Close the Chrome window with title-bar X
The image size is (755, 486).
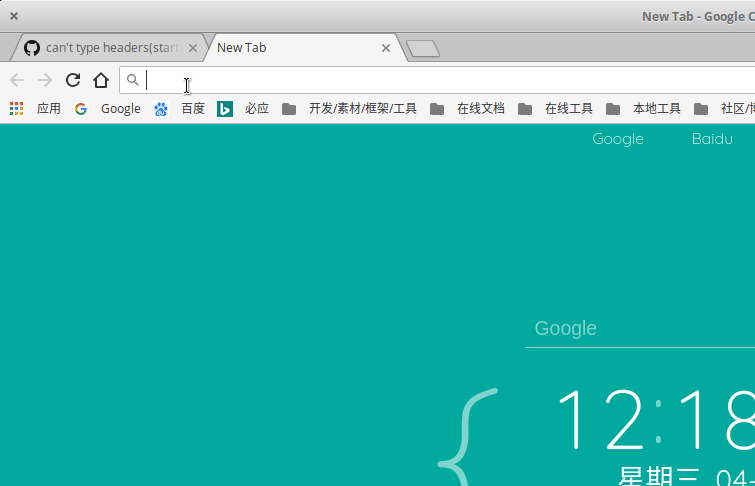click(14, 16)
